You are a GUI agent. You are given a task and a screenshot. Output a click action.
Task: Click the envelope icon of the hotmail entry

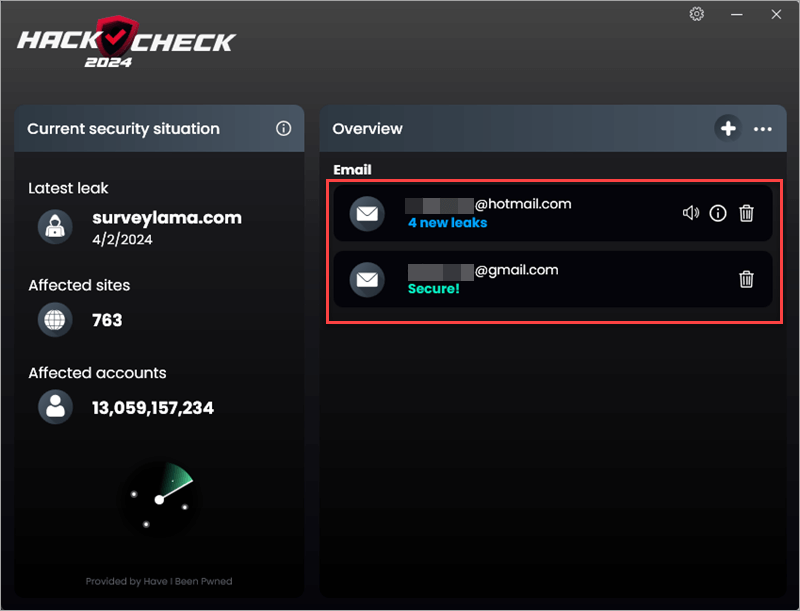[367, 213]
